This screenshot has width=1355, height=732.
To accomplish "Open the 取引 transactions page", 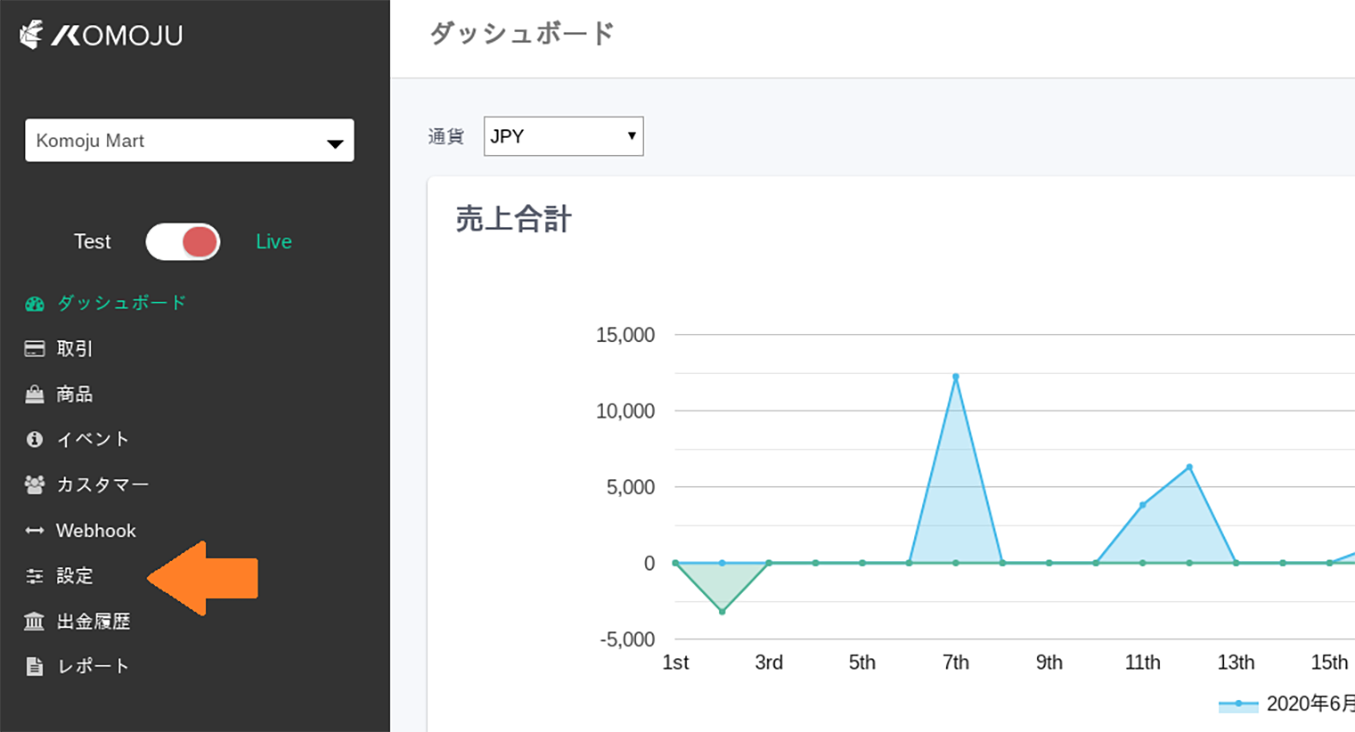I will tap(75, 349).
